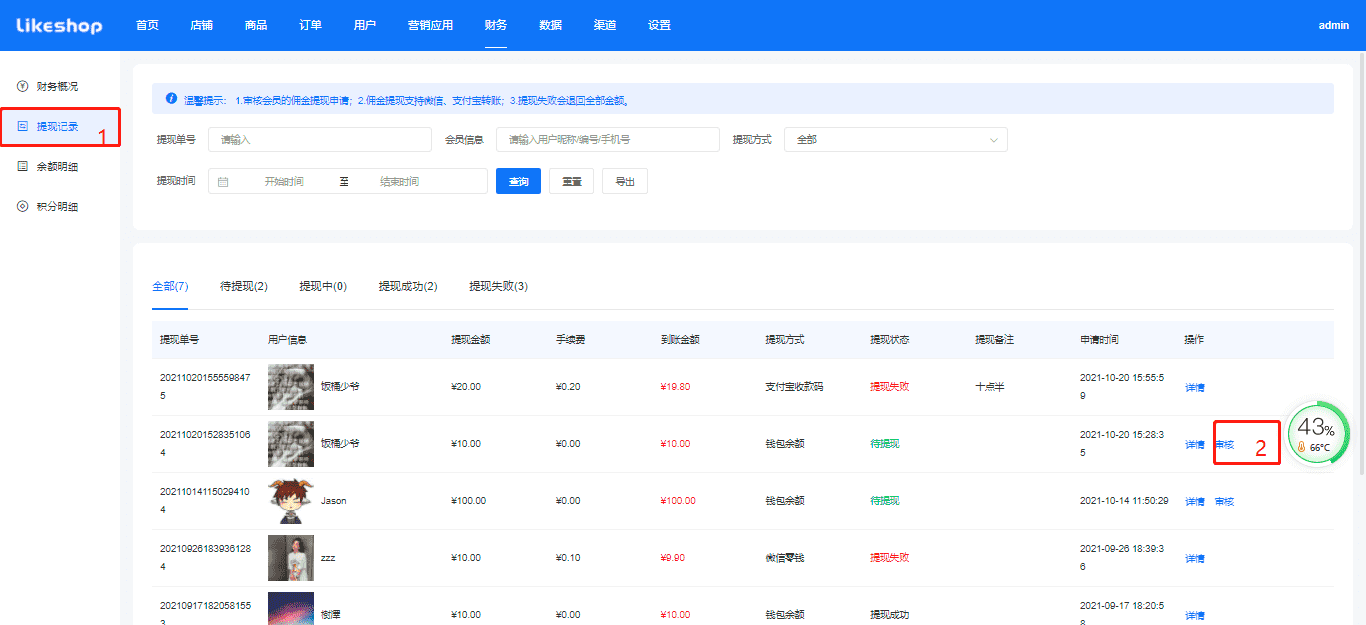Open 余额明细 via its list icon
The height and width of the screenshot is (625, 1366).
coord(22,166)
